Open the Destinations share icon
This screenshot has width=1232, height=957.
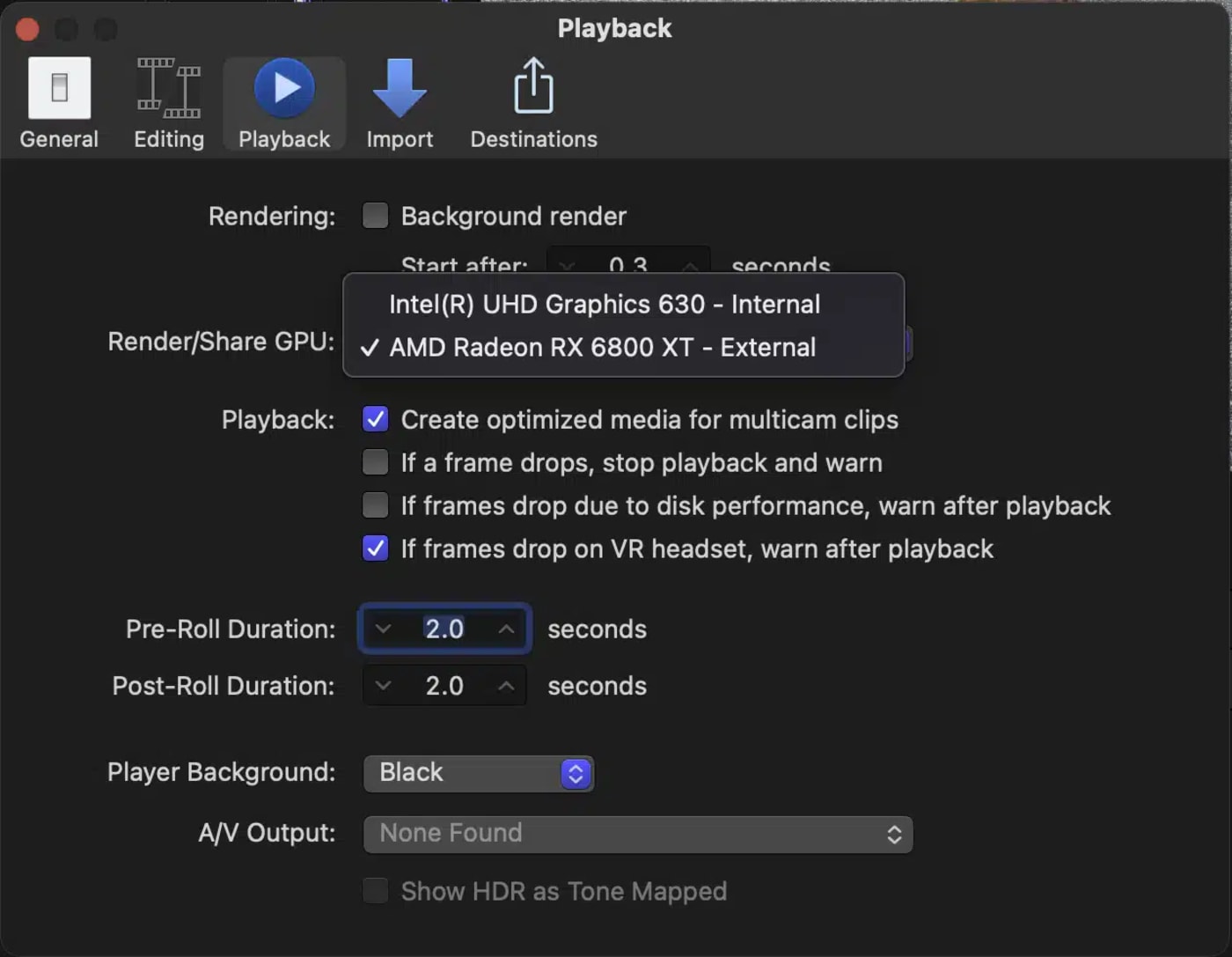533,85
